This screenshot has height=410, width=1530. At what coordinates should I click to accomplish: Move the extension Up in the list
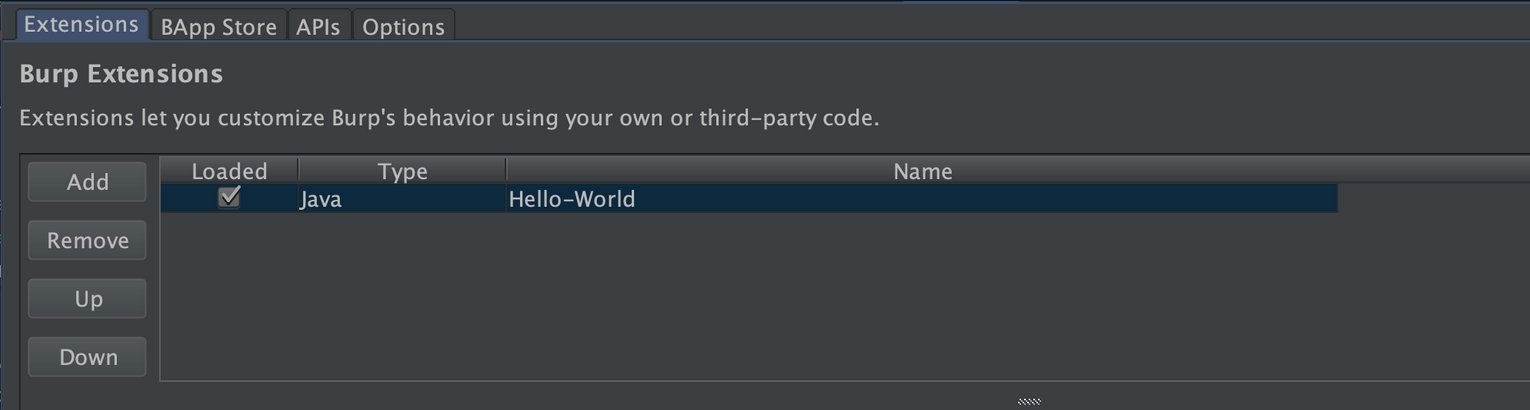(87, 299)
